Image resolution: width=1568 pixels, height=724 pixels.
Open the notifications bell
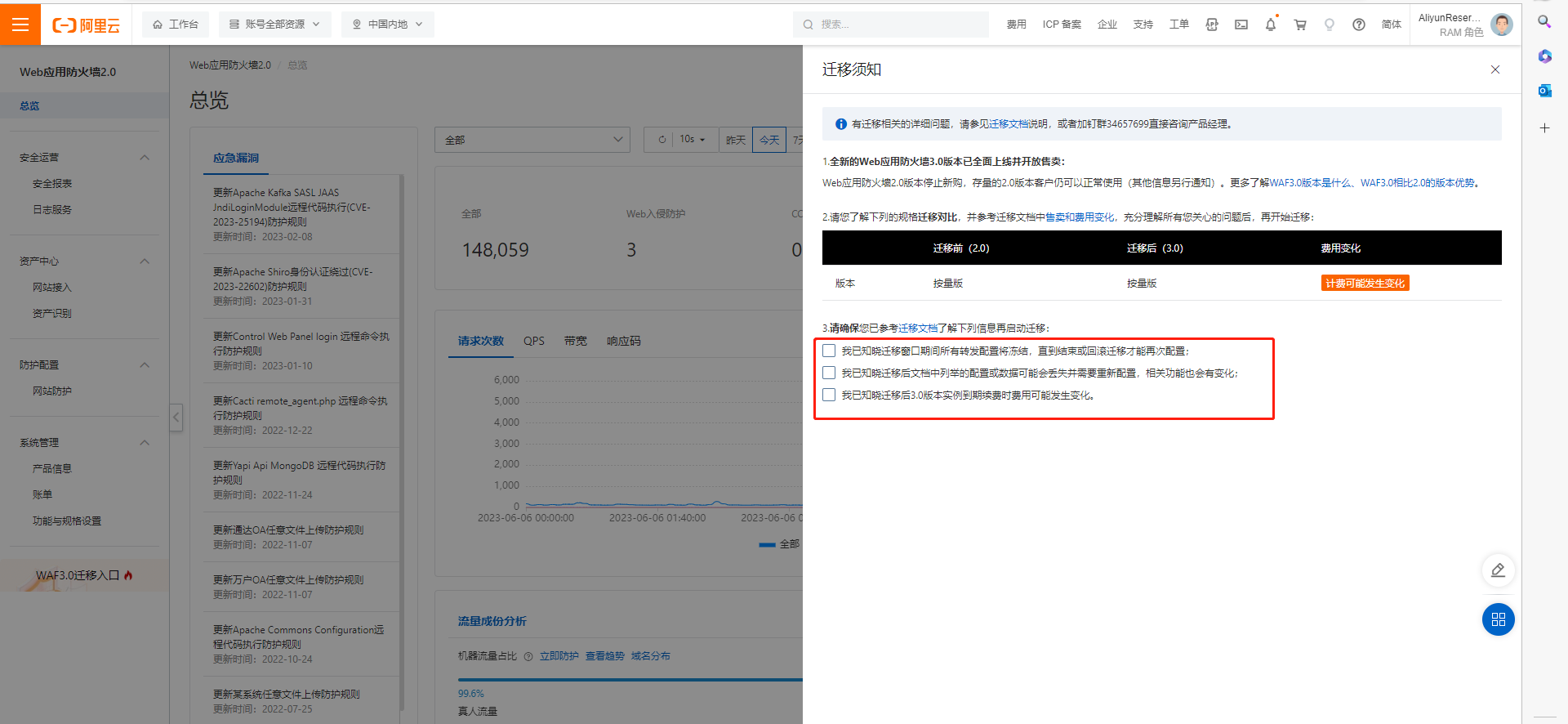(1271, 25)
